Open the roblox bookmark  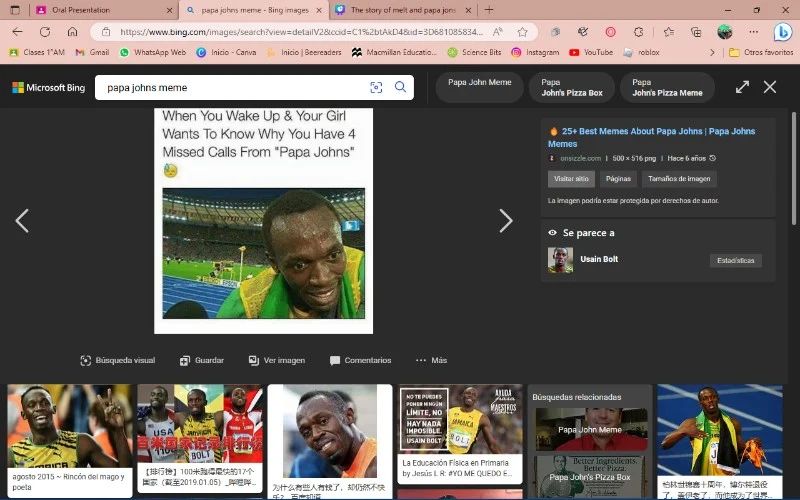pyautogui.click(x=641, y=52)
